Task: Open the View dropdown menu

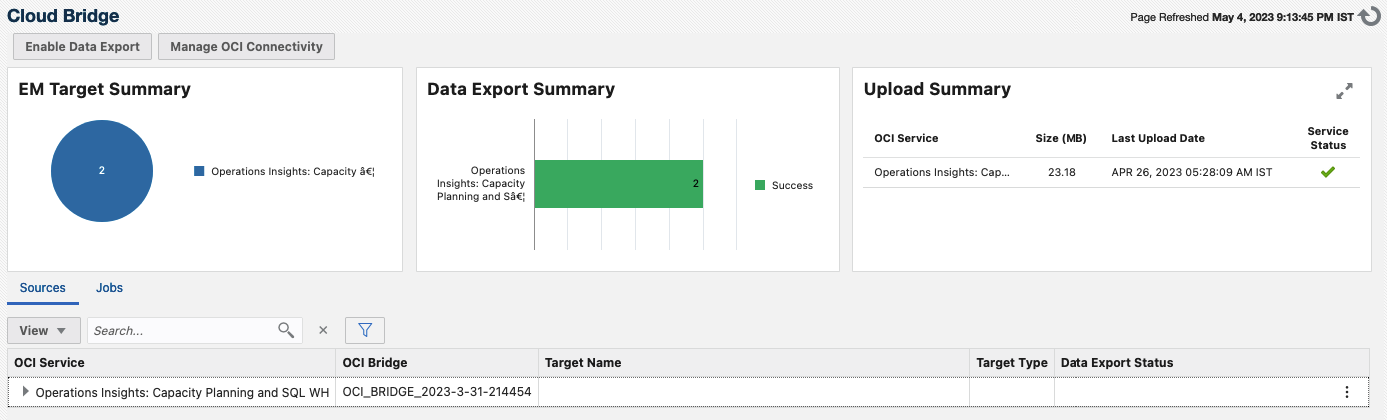Action: 43,330
